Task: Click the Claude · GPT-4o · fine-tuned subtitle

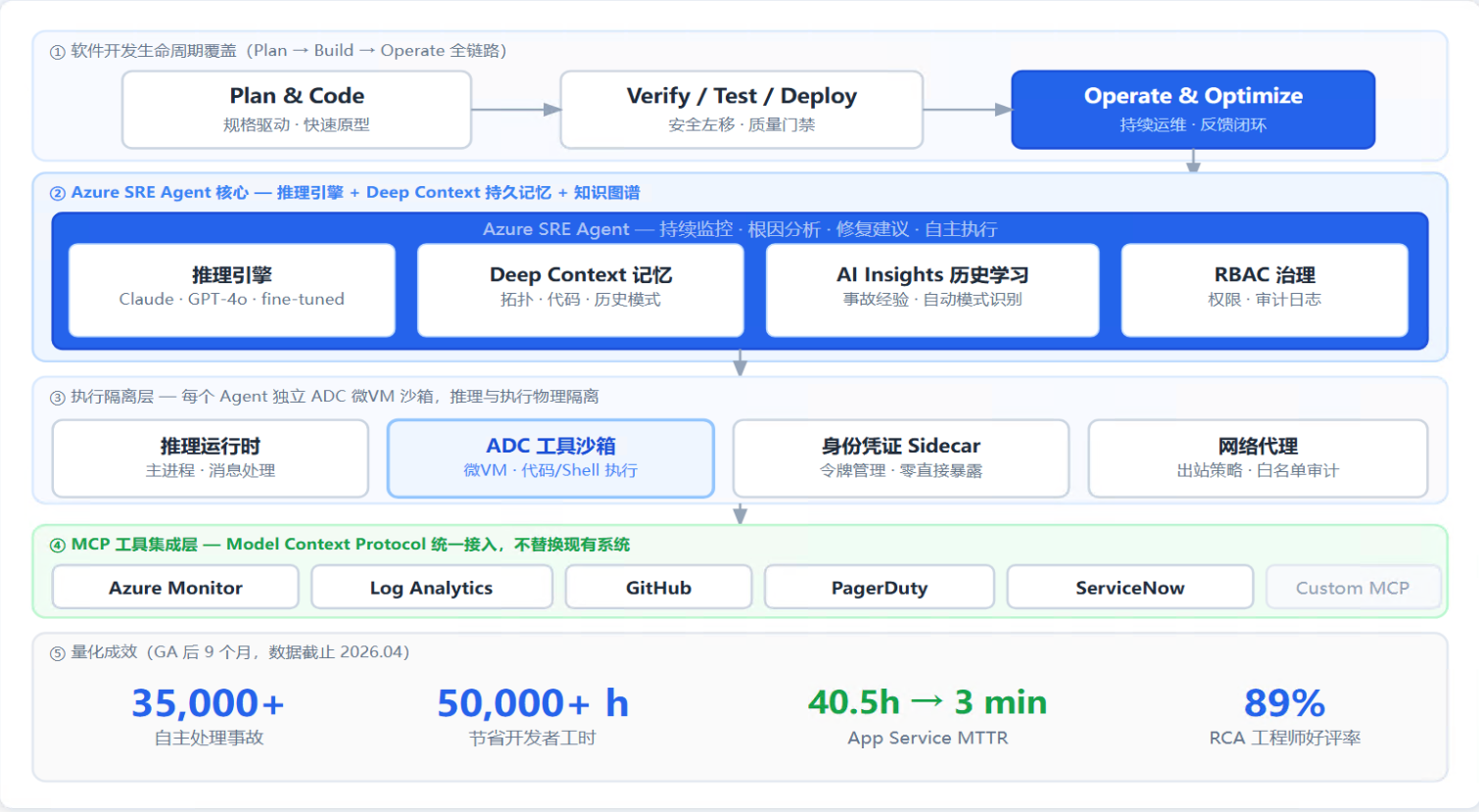Action: coord(232,299)
